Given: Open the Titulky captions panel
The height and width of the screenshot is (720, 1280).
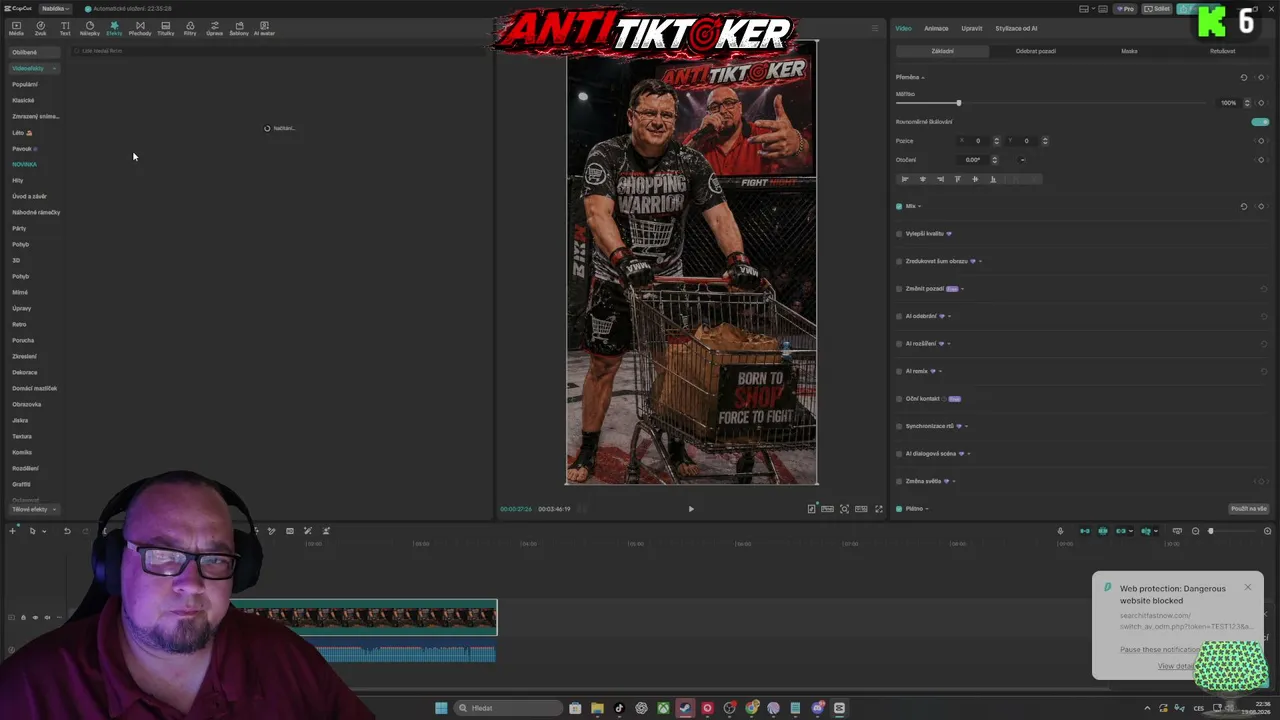Looking at the screenshot, I should [x=165, y=28].
